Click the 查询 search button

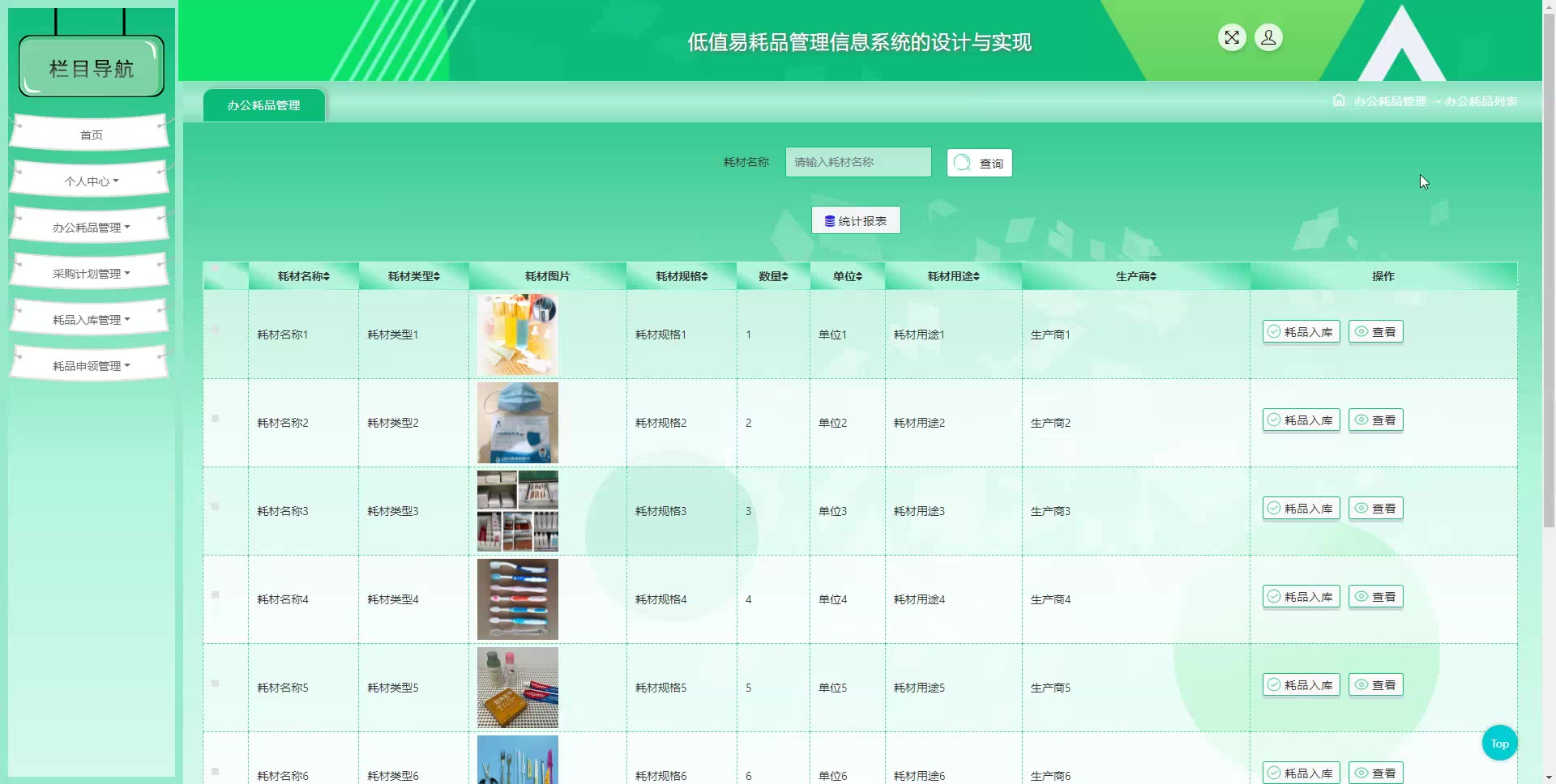coord(979,163)
